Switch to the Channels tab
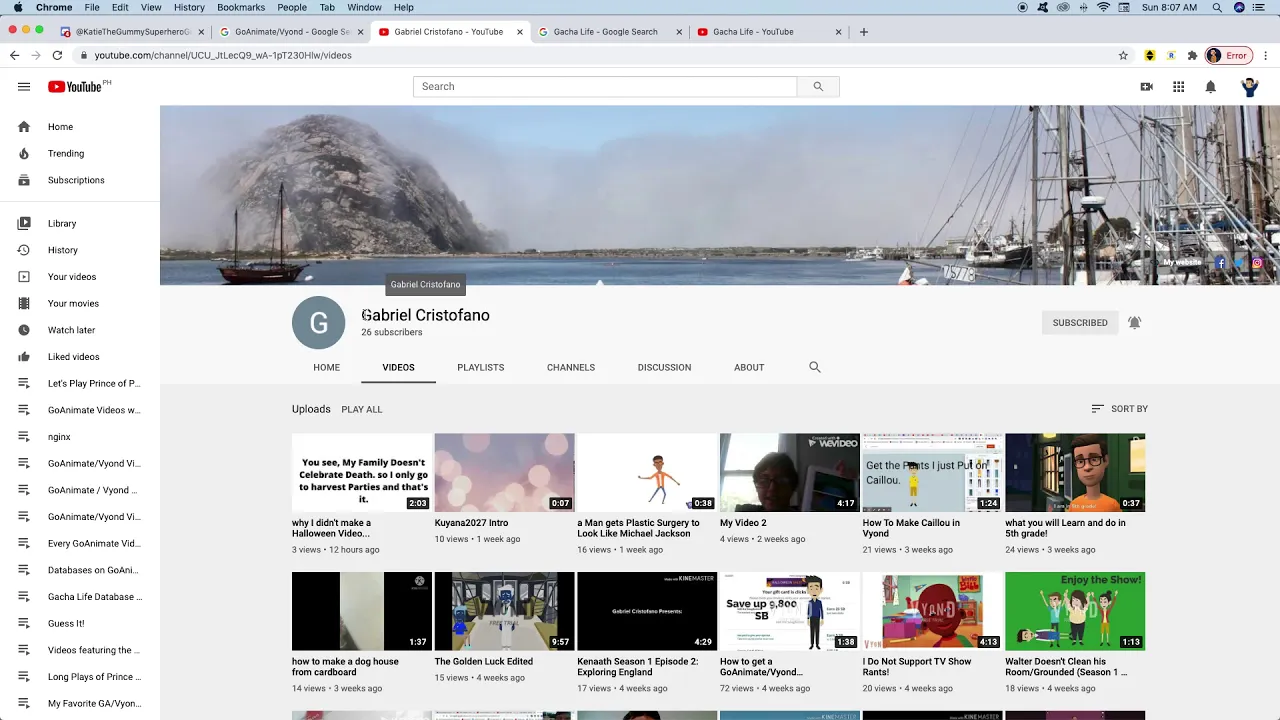Image resolution: width=1280 pixels, height=720 pixels. (x=571, y=368)
